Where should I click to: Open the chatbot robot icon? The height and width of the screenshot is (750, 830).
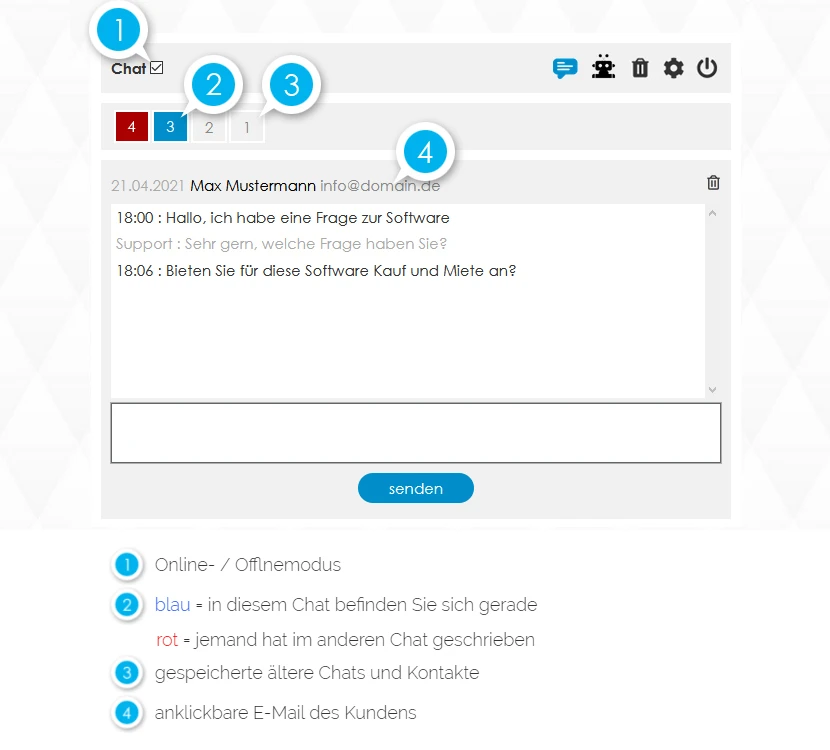point(603,67)
